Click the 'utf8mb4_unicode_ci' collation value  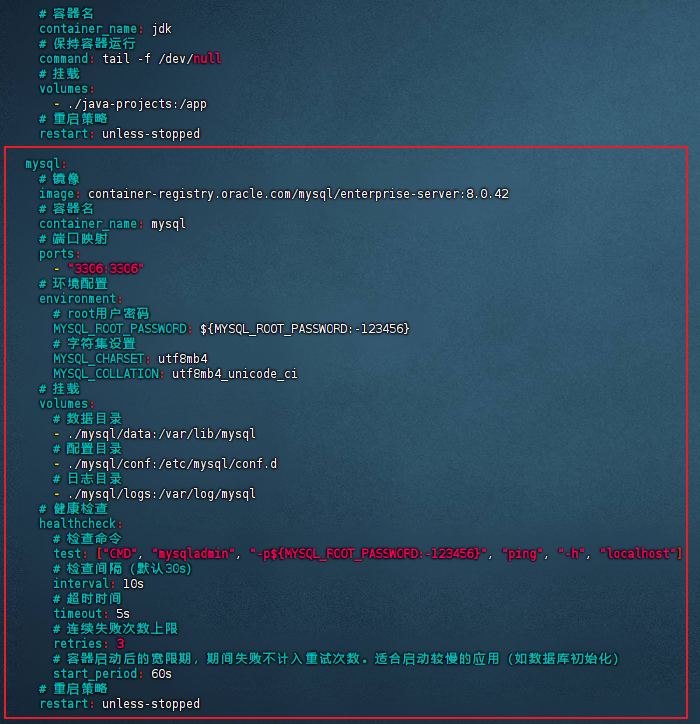tap(235, 374)
